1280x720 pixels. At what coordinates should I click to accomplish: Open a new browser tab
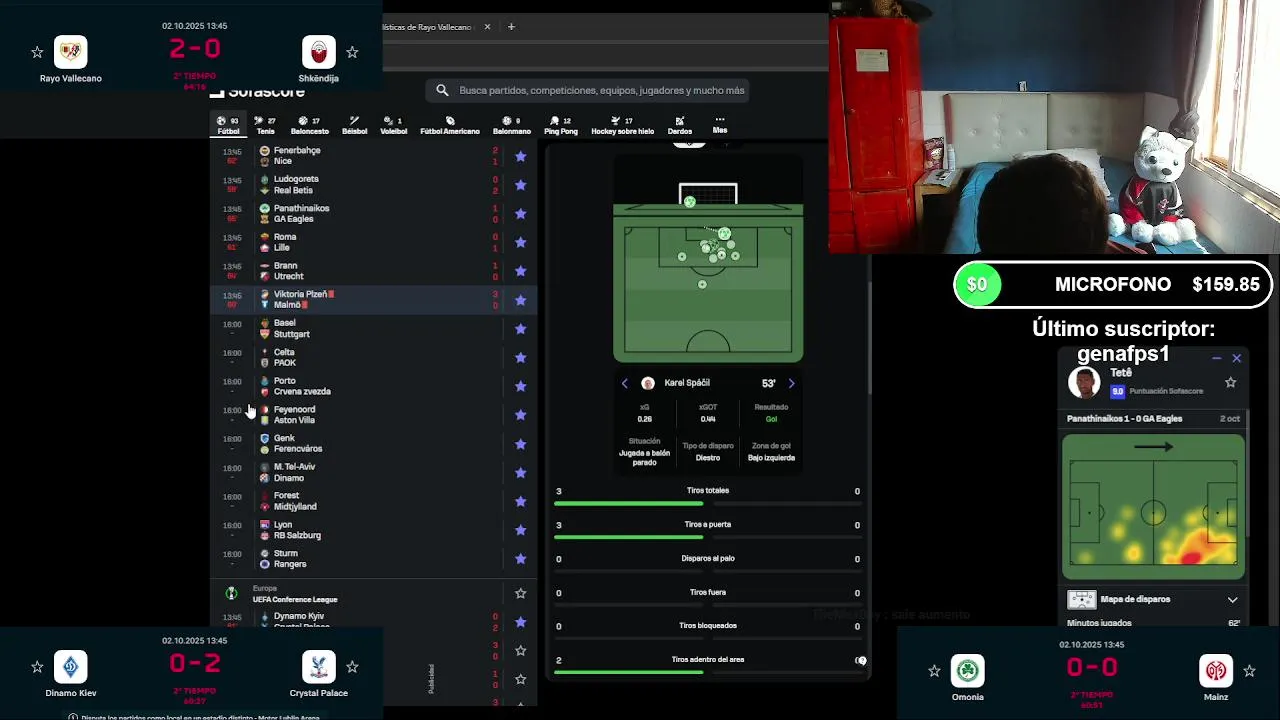511,27
